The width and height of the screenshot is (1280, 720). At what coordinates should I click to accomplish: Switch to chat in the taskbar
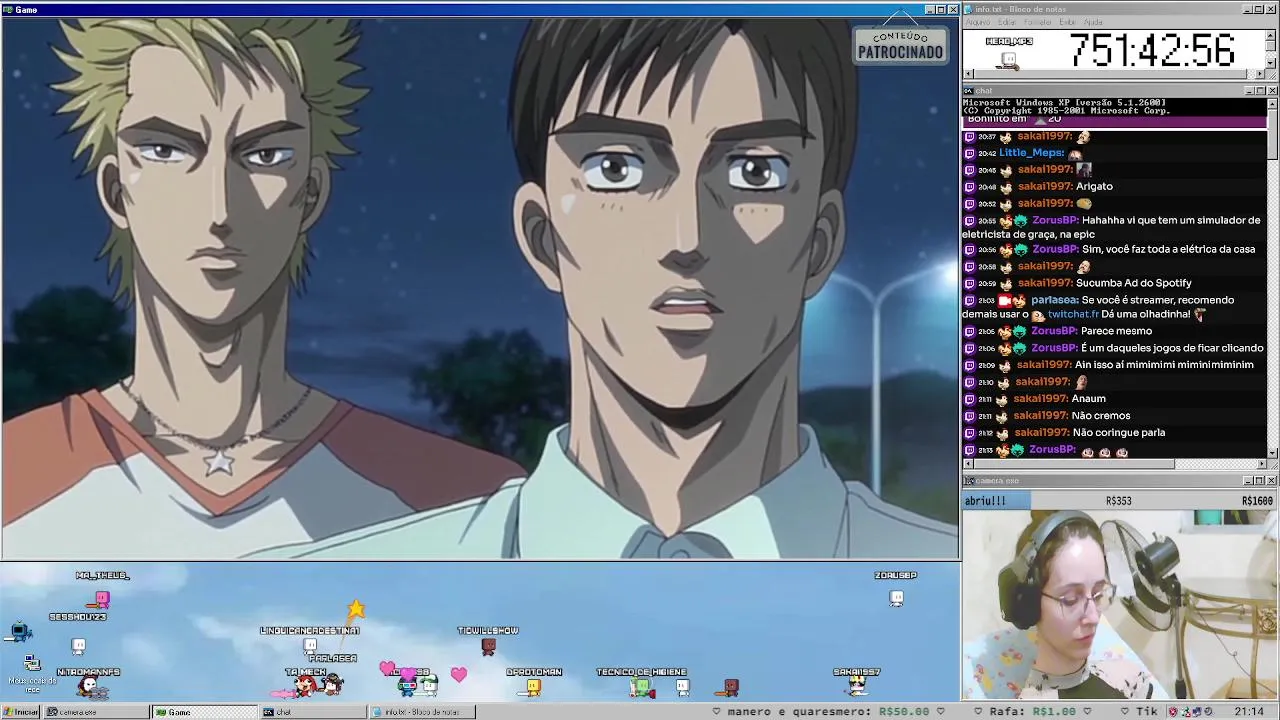pyautogui.click(x=312, y=712)
